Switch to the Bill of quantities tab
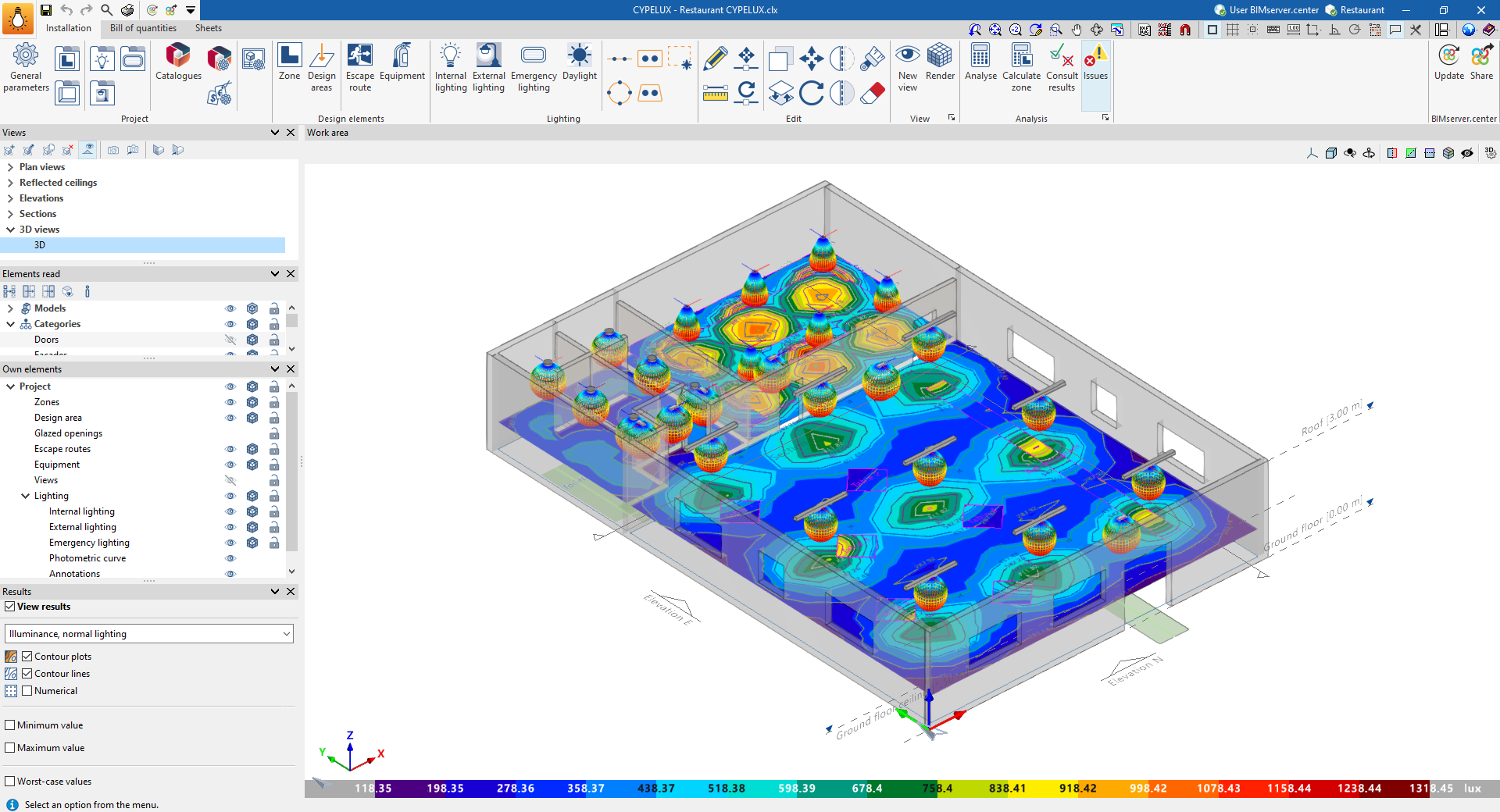Image resolution: width=1500 pixels, height=812 pixels. click(x=143, y=28)
